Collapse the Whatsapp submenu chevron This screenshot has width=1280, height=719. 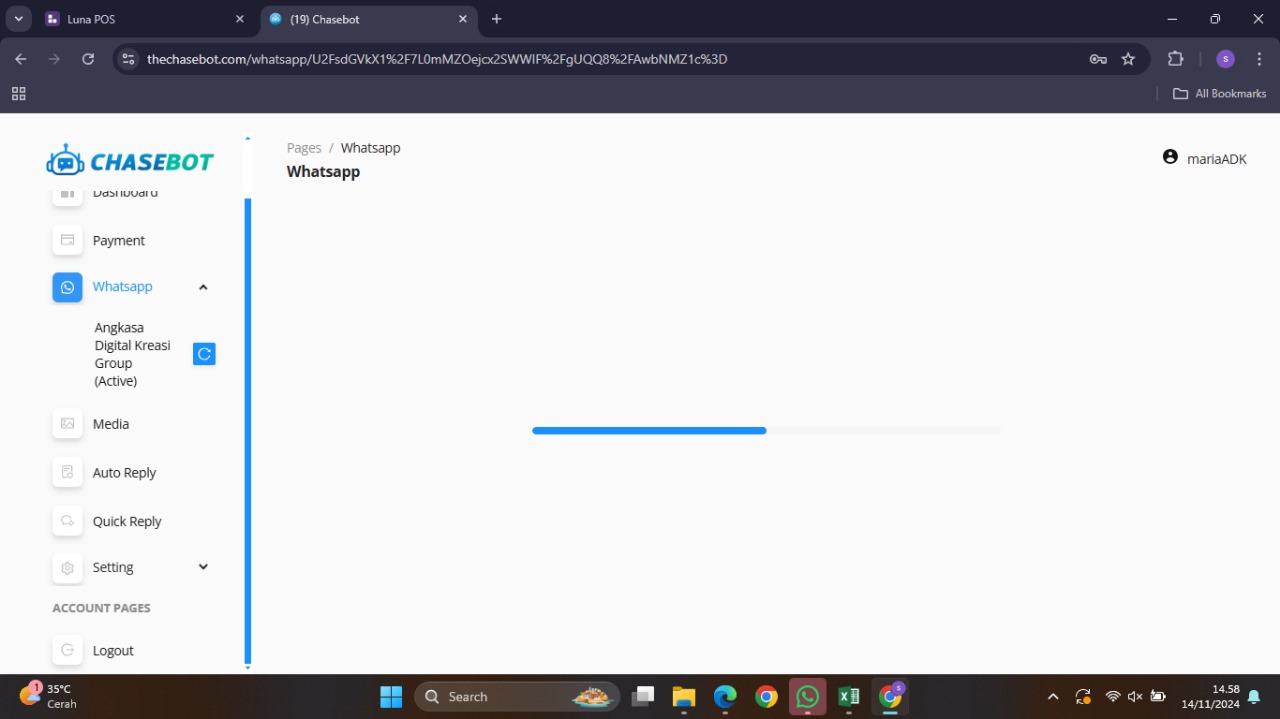(x=203, y=287)
